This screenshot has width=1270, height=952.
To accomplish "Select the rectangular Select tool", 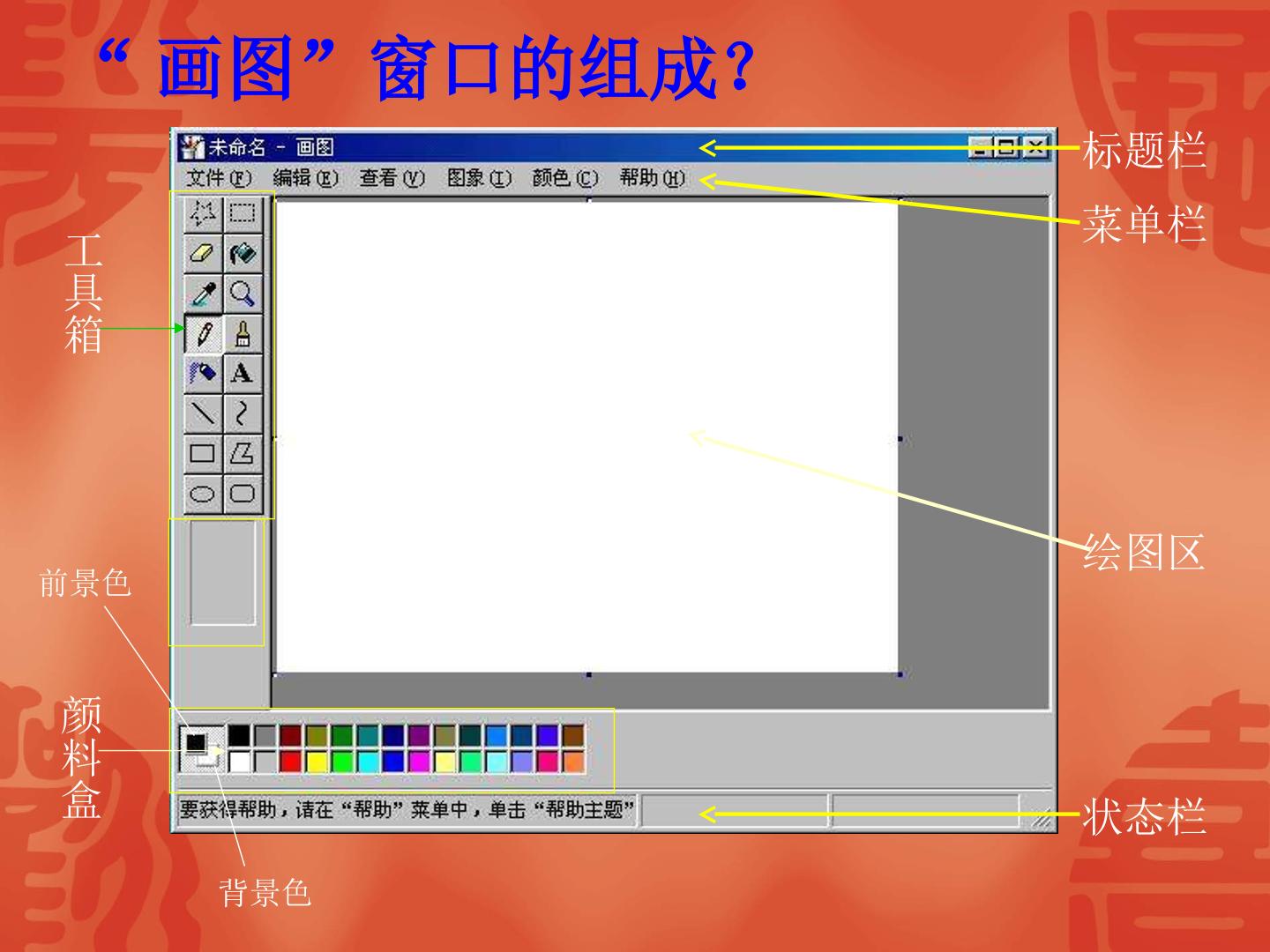I will tap(243, 213).
